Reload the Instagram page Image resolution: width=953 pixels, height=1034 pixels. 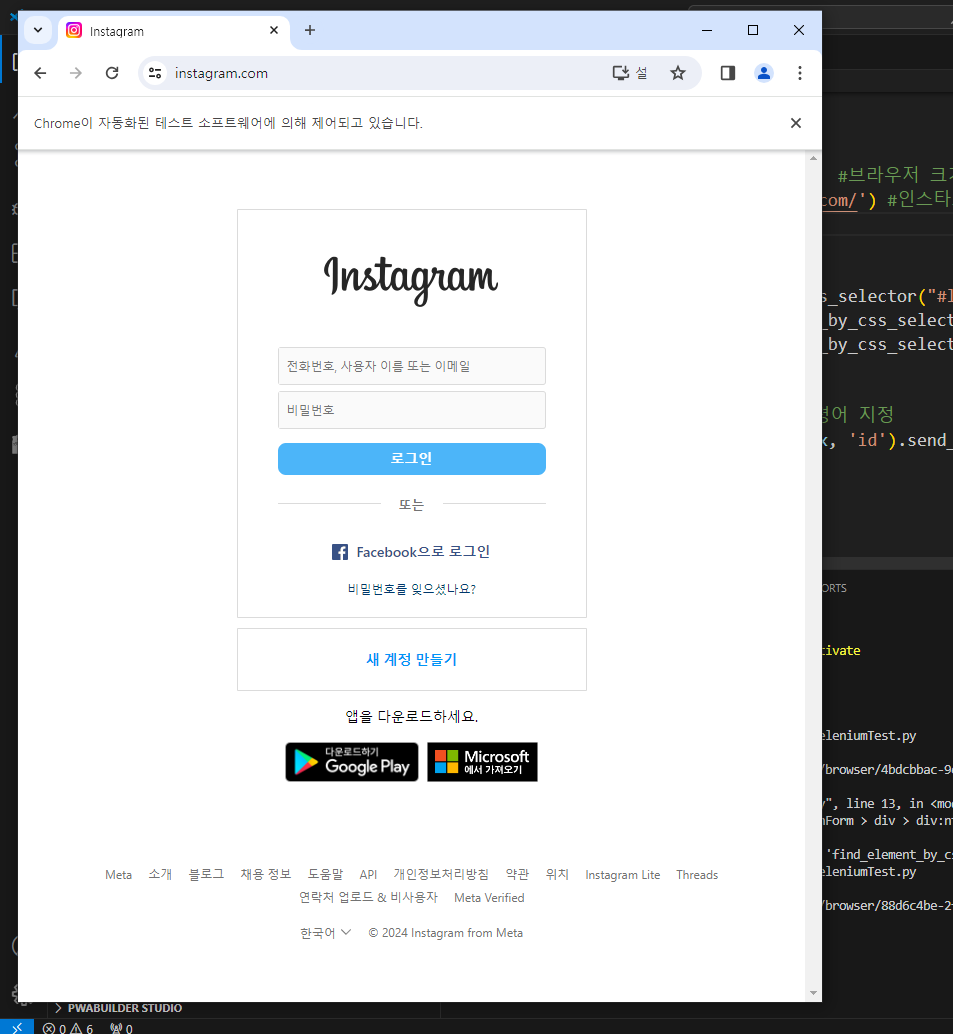[112, 73]
